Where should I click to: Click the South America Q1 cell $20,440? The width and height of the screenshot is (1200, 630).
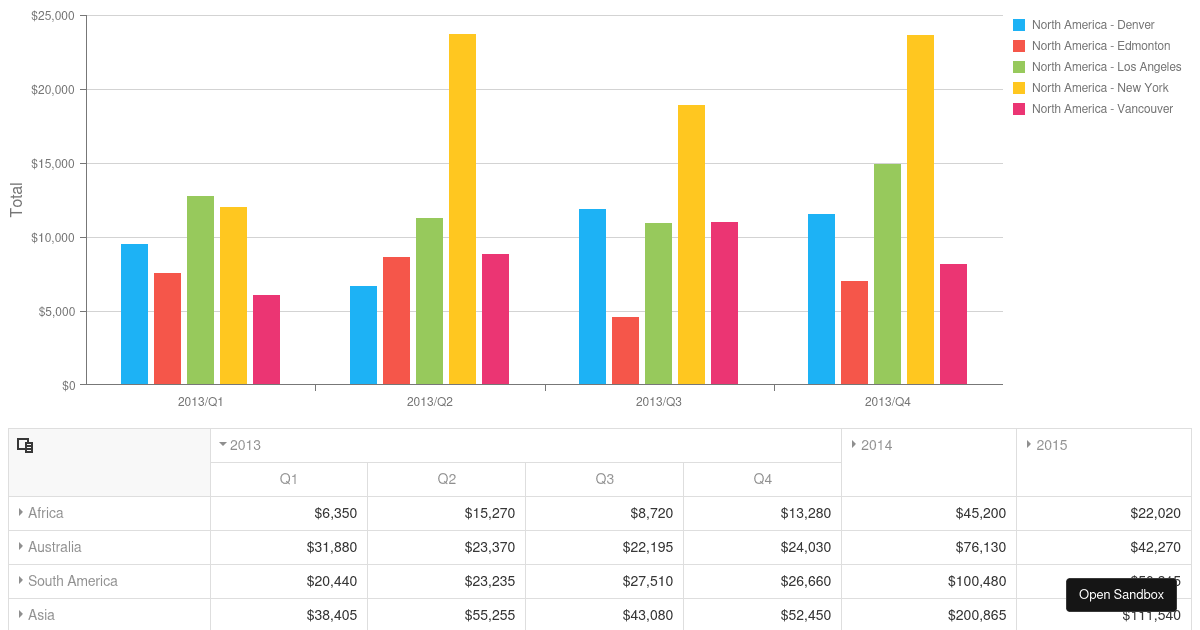pos(289,581)
